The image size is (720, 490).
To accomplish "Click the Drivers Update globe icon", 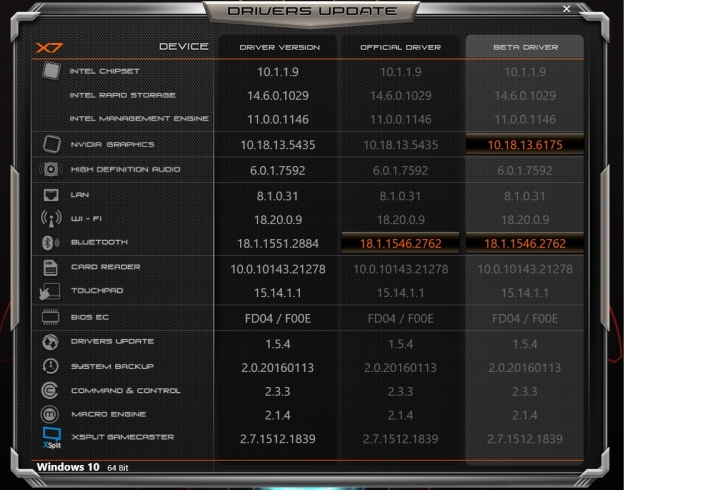I will [x=50, y=342].
